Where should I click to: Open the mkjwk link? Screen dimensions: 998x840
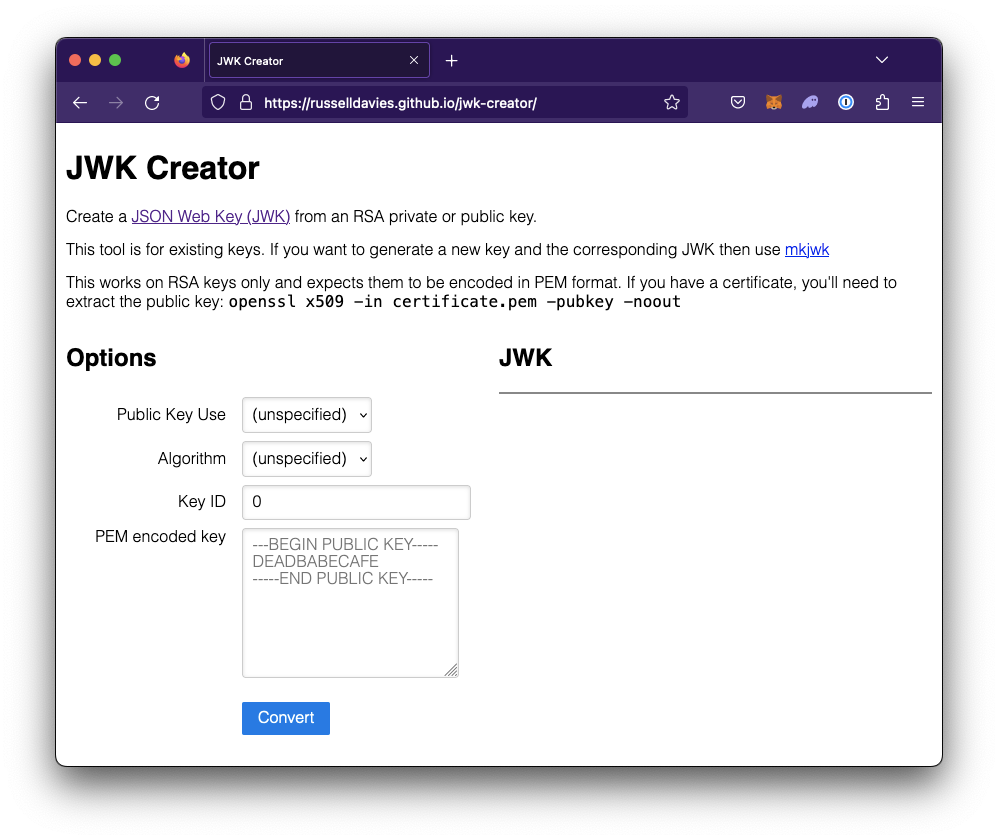(x=807, y=249)
